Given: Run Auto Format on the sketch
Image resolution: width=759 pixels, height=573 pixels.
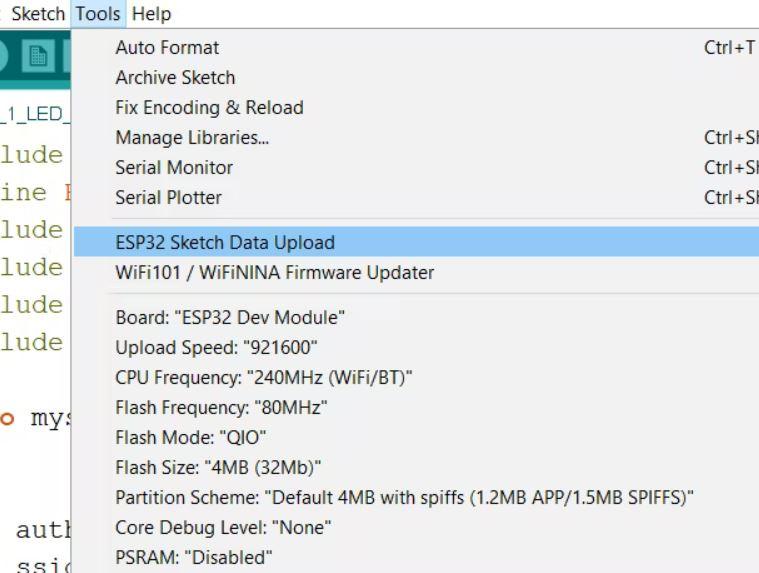Looking at the screenshot, I should tap(167, 47).
